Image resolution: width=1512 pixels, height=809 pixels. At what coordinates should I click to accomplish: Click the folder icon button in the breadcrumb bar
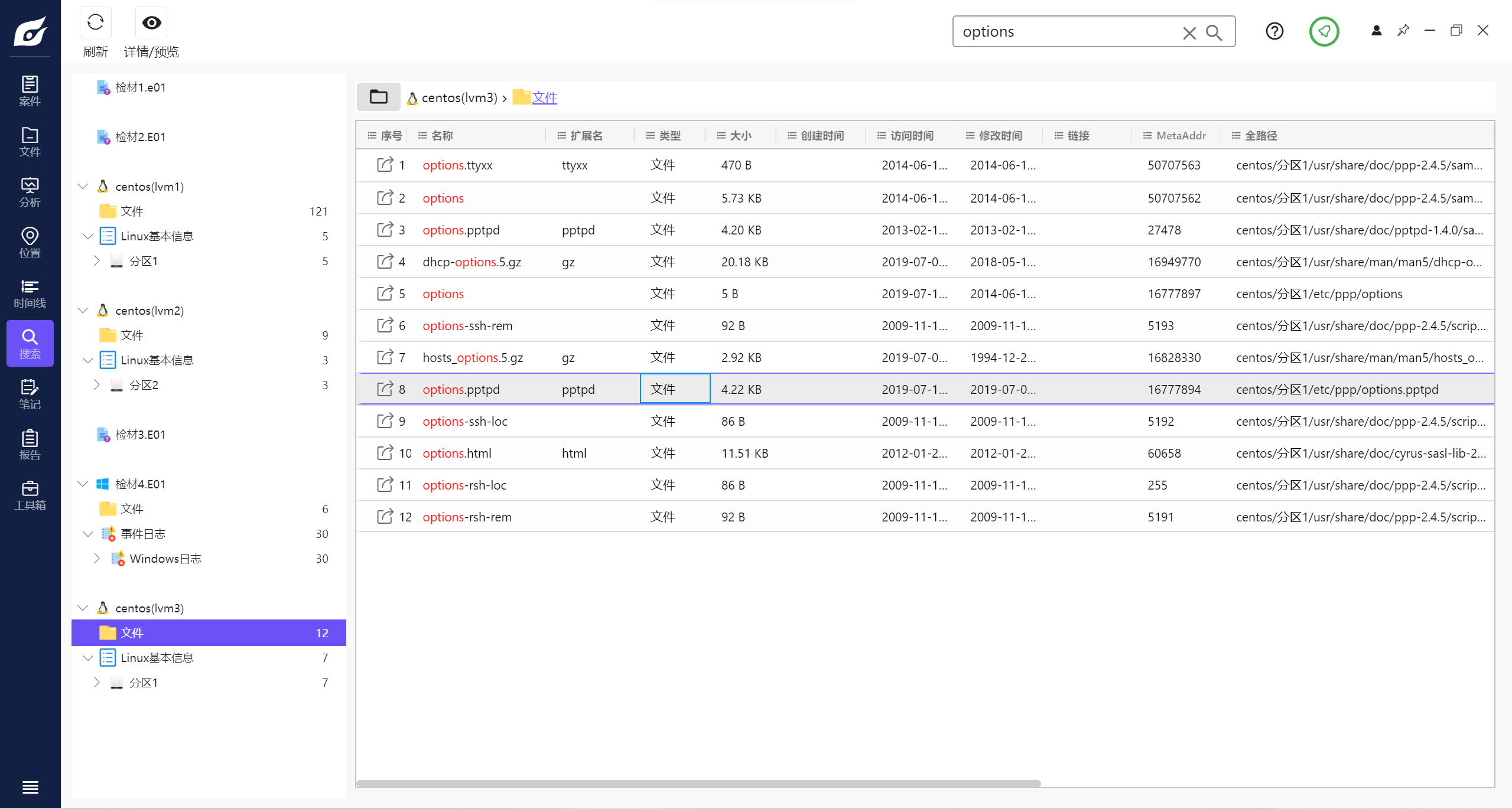point(378,97)
